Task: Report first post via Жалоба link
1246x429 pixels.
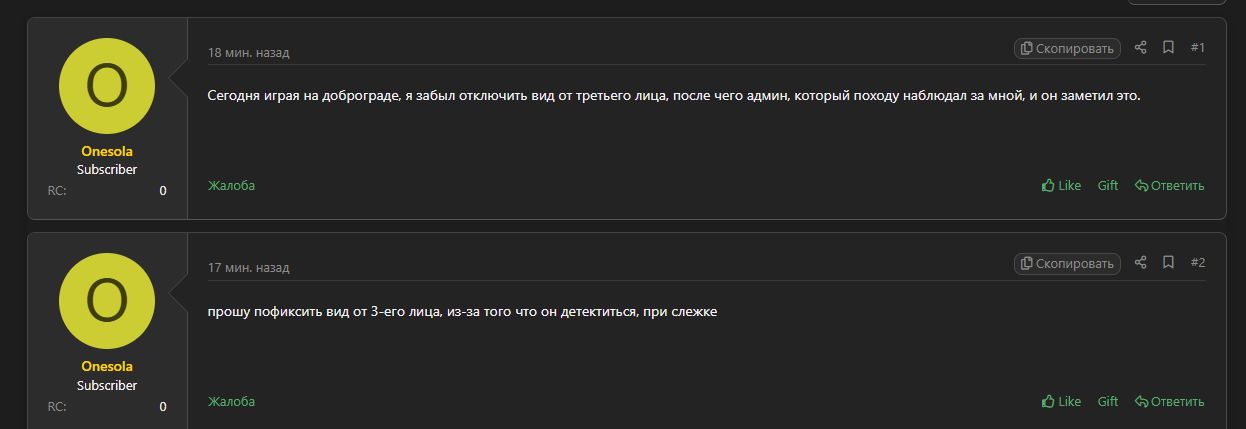Action: (231, 185)
